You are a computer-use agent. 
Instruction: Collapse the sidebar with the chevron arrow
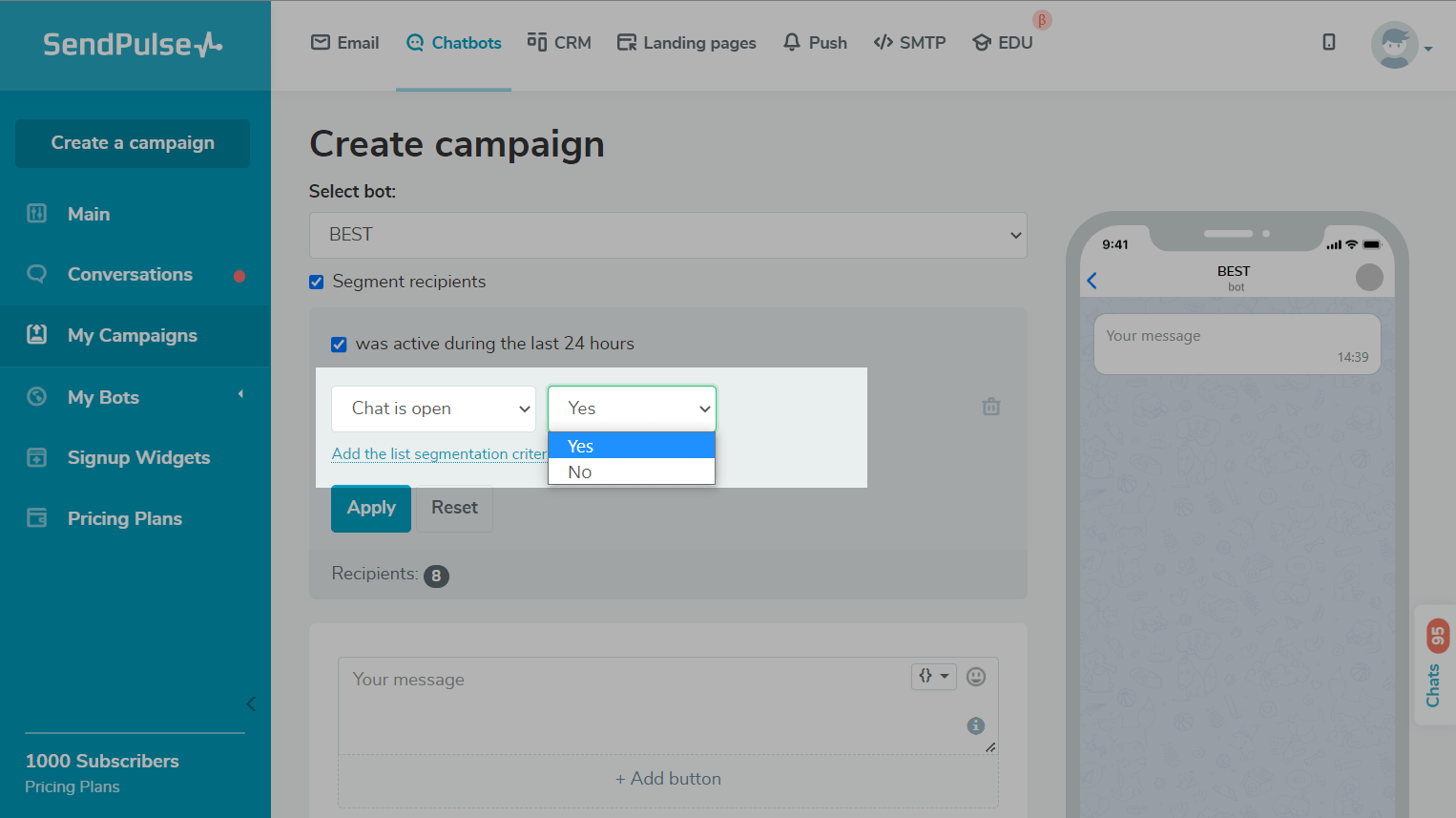[x=251, y=704]
